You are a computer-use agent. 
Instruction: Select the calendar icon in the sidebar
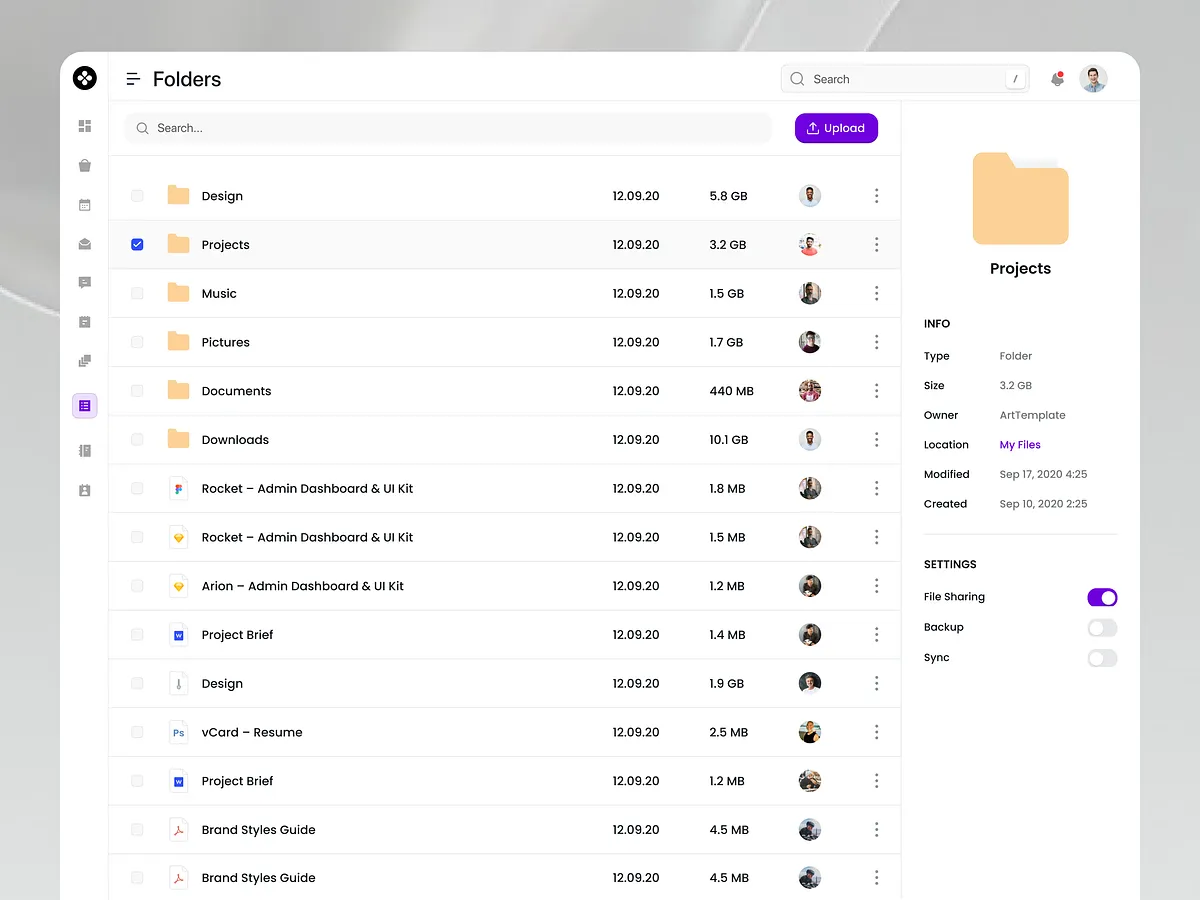[84, 204]
